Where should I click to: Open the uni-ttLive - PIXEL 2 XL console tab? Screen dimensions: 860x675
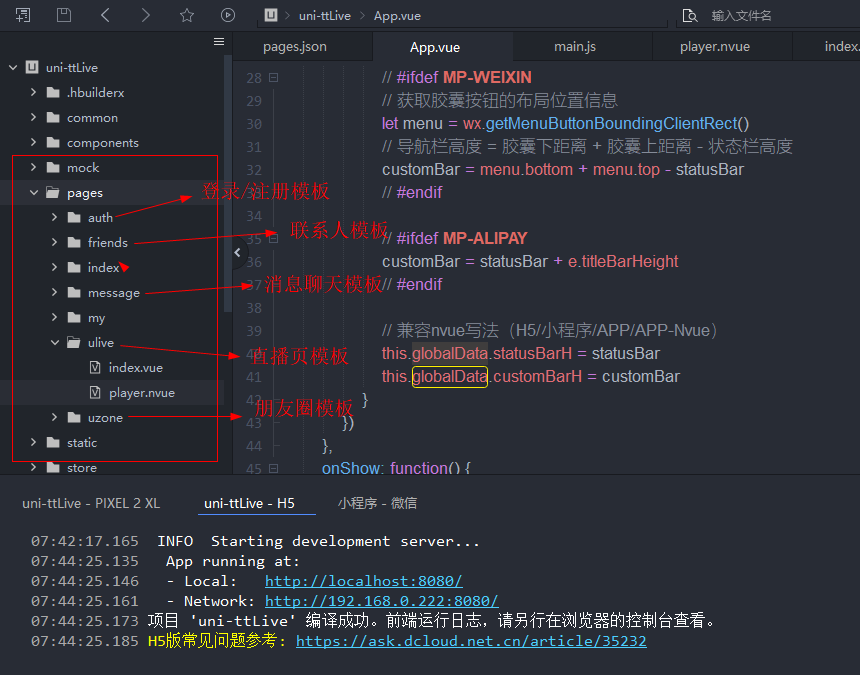pos(91,503)
